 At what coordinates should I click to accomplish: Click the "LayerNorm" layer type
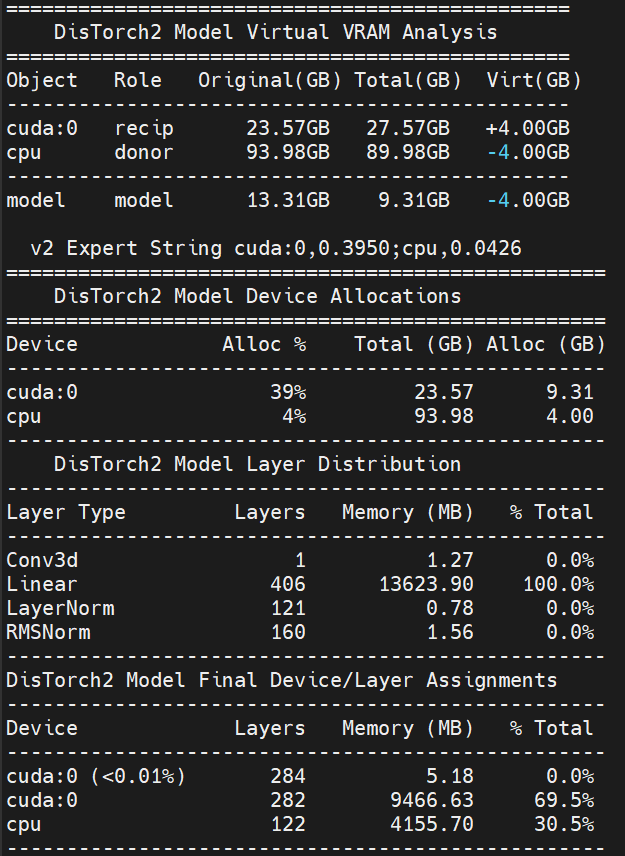point(60,609)
